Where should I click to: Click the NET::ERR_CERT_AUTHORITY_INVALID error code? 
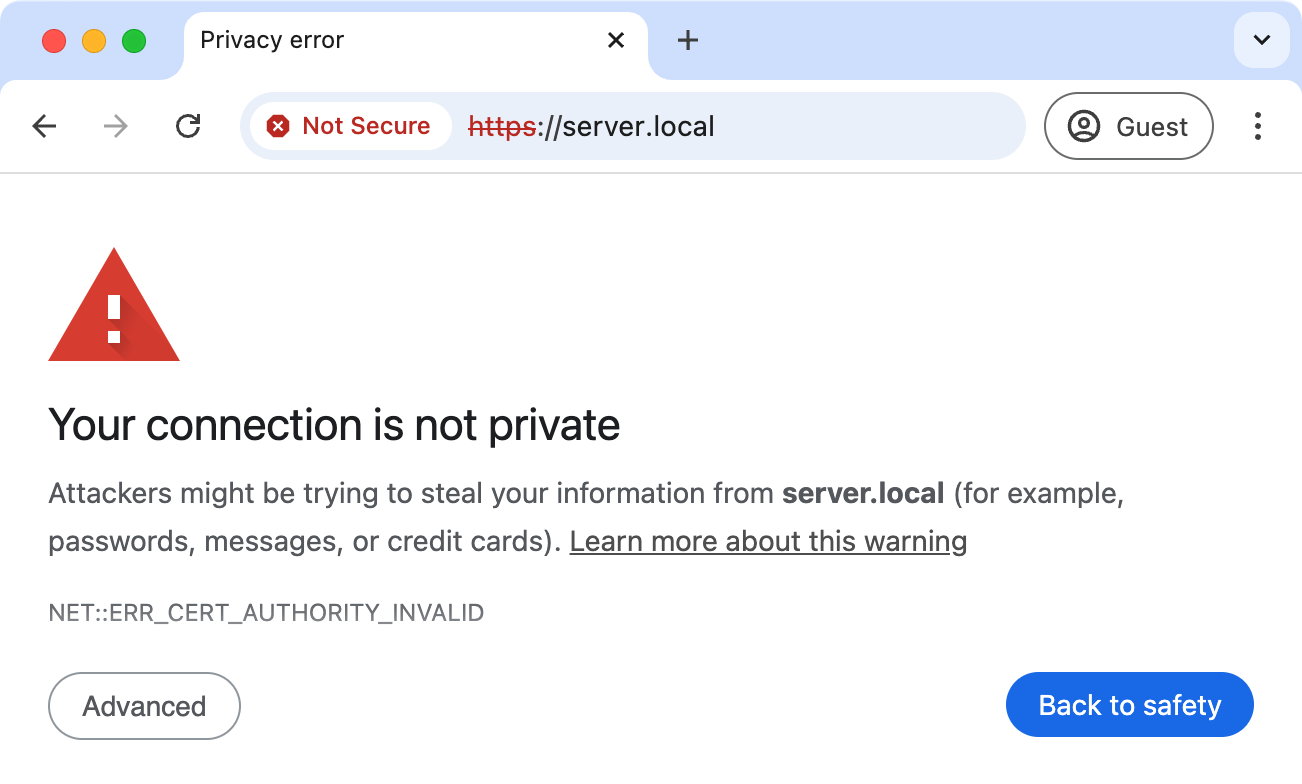point(266,612)
